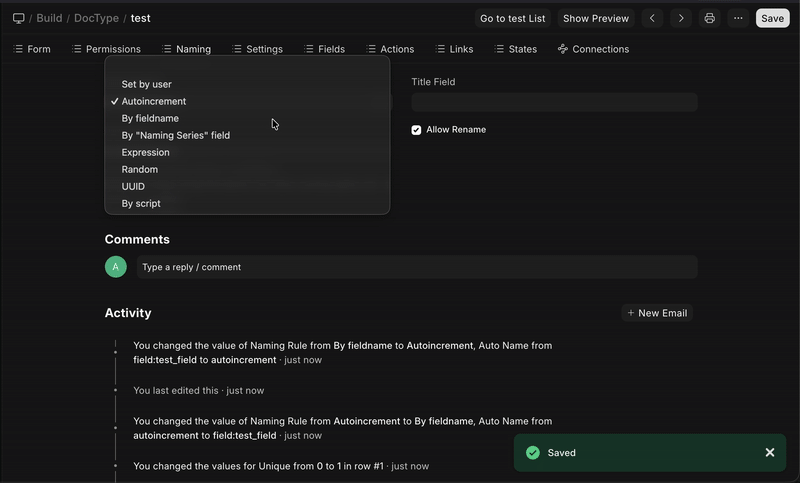Go to next document arrow
The image size is (800, 483).
681,18
